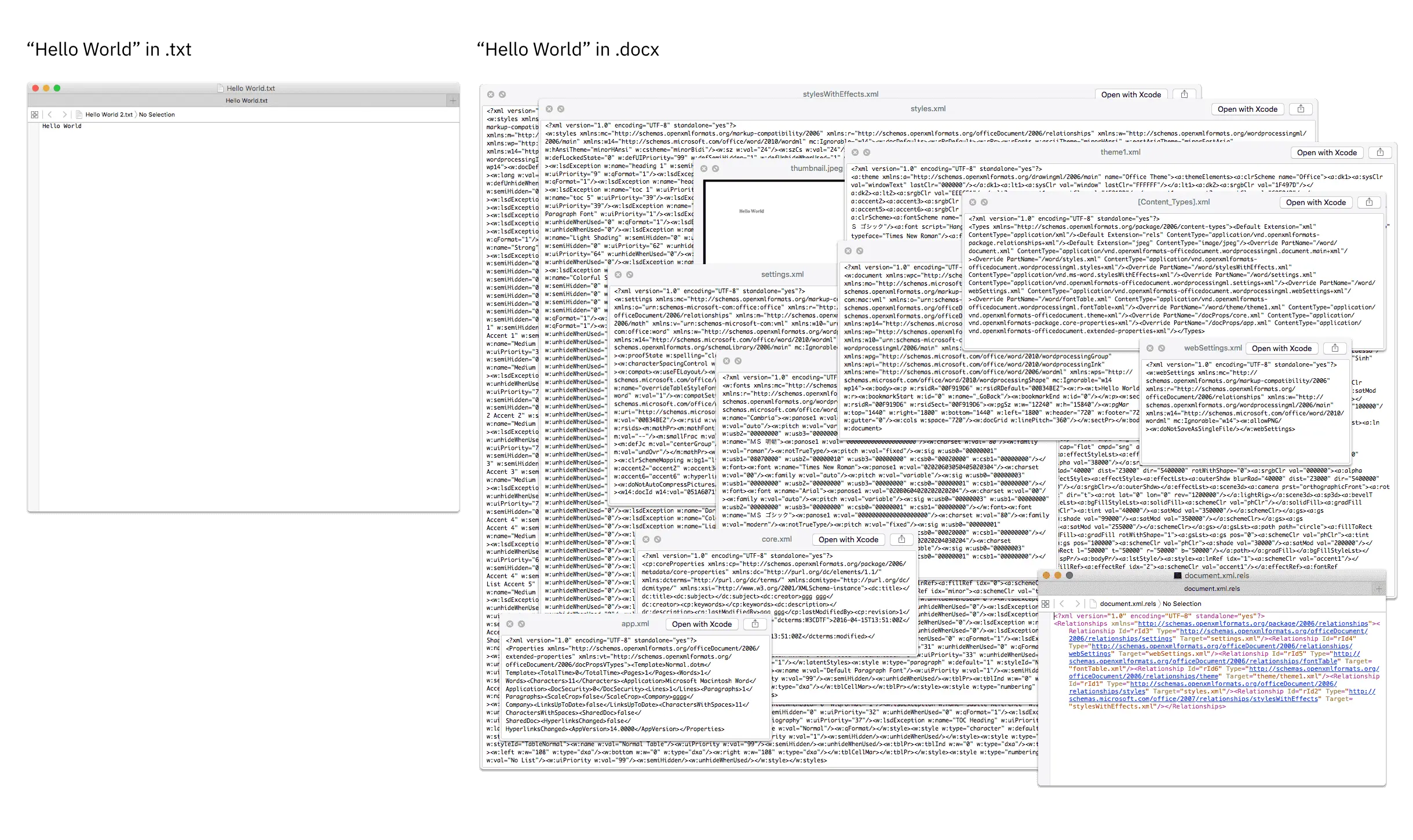Expand the styles.xml preview to full screen
Image resolution: width=1413 pixels, height=840 pixels.
(561, 109)
